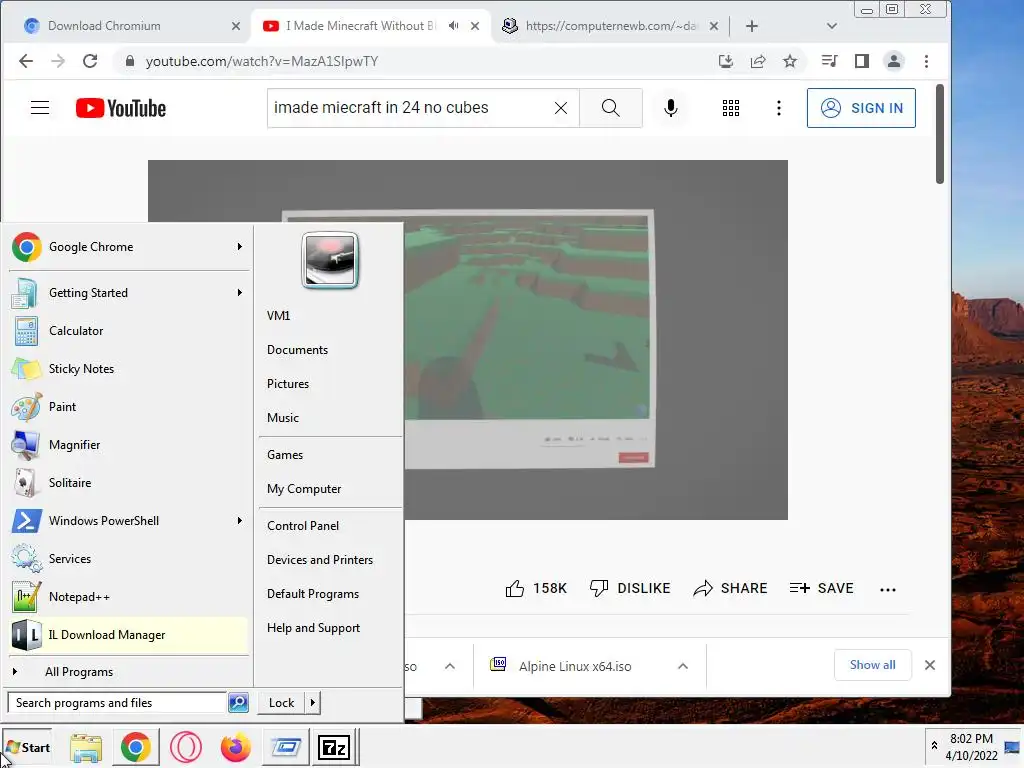1024x768 pixels.
Task: Open Lock options arrow
Action: [x=313, y=703]
